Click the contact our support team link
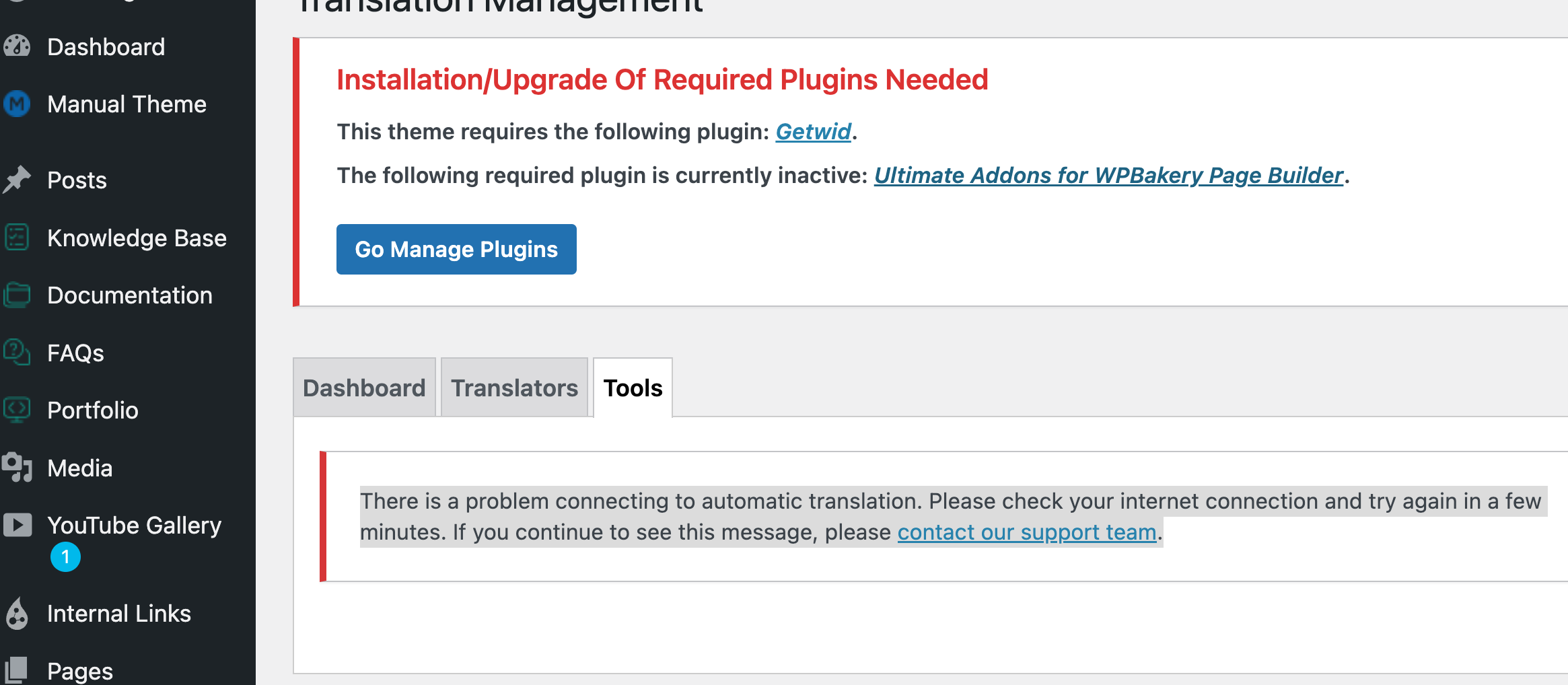The width and height of the screenshot is (1568, 685). point(1026,532)
